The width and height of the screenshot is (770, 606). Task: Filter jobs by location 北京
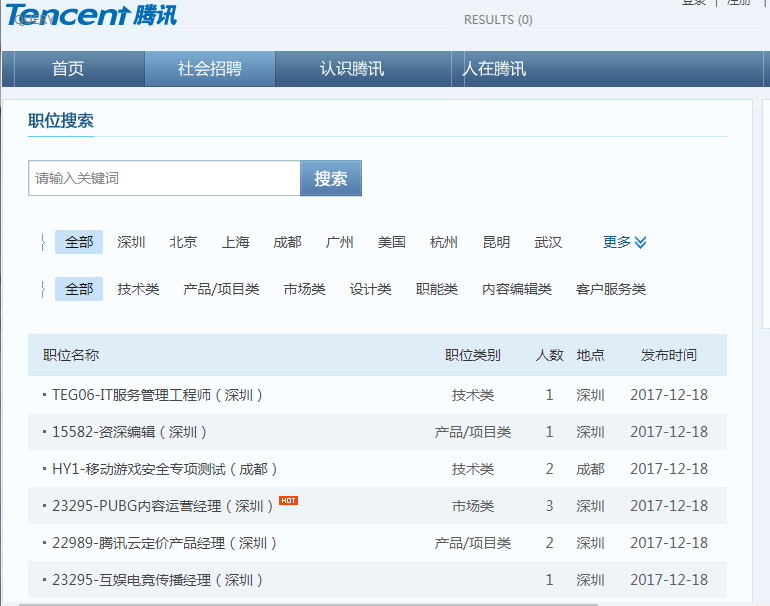pyautogui.click(x=183, y=242)
